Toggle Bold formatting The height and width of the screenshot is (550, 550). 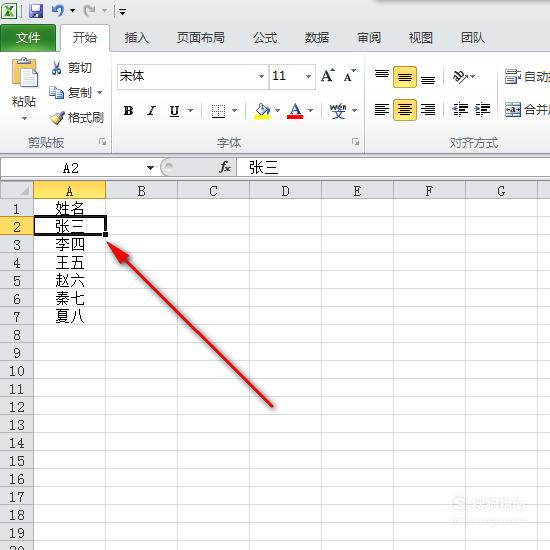click(128, 111)
